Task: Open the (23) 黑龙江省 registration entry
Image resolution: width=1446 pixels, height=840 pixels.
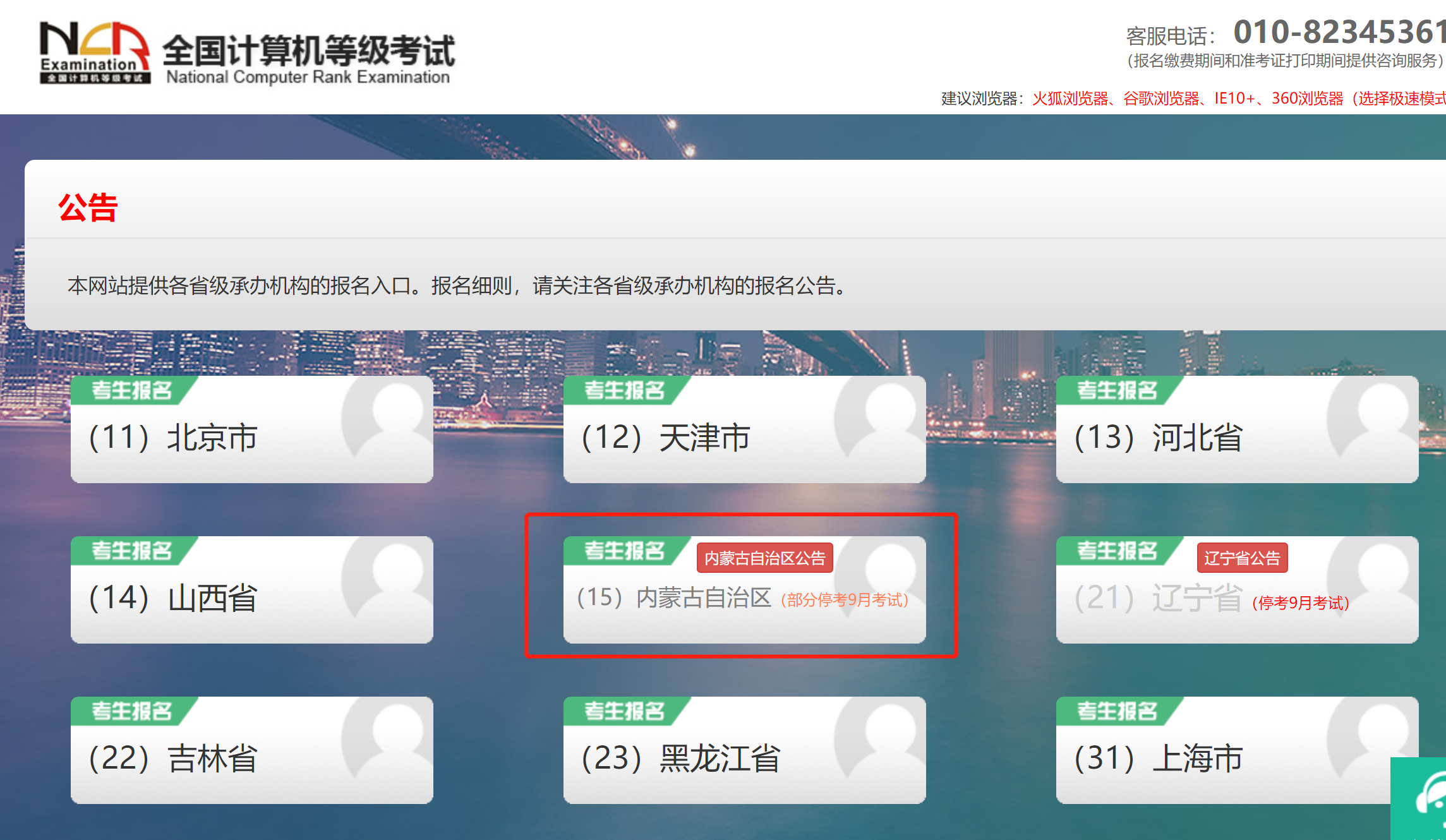Action: [x=681, y=759]
